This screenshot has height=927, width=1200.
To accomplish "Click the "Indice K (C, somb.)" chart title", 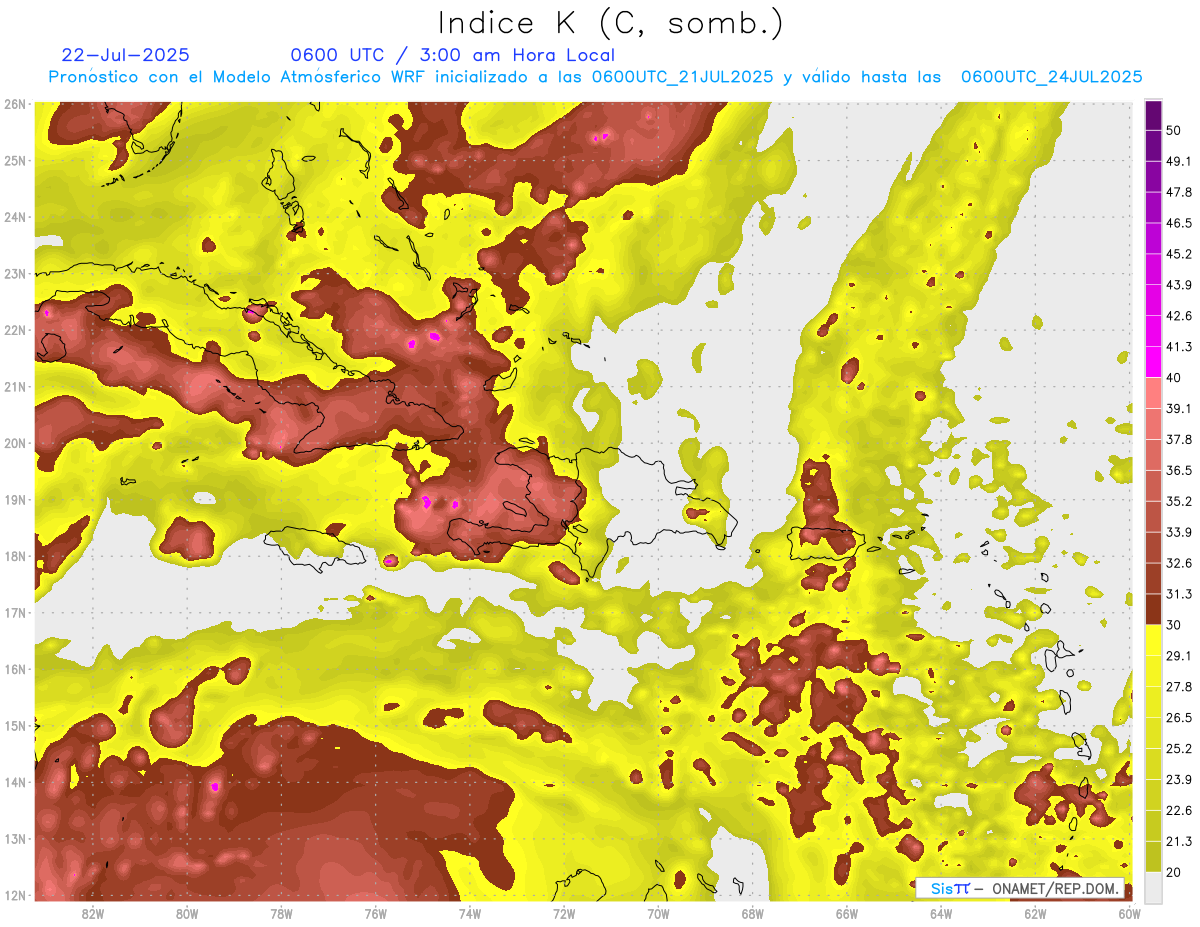I will pyautogui.click(x=610, y=23).
